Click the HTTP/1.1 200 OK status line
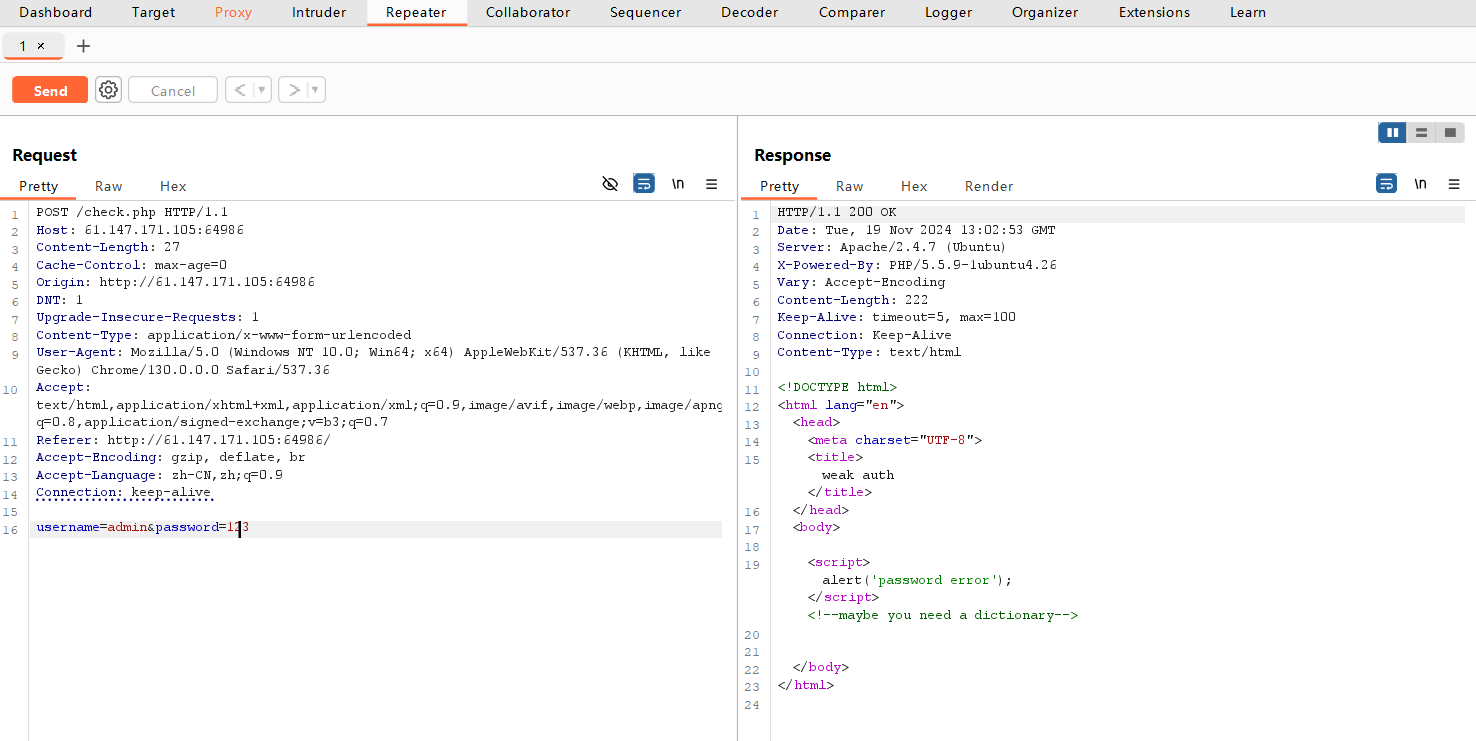This screenshot has height=741, width=1476. point(837,213)
